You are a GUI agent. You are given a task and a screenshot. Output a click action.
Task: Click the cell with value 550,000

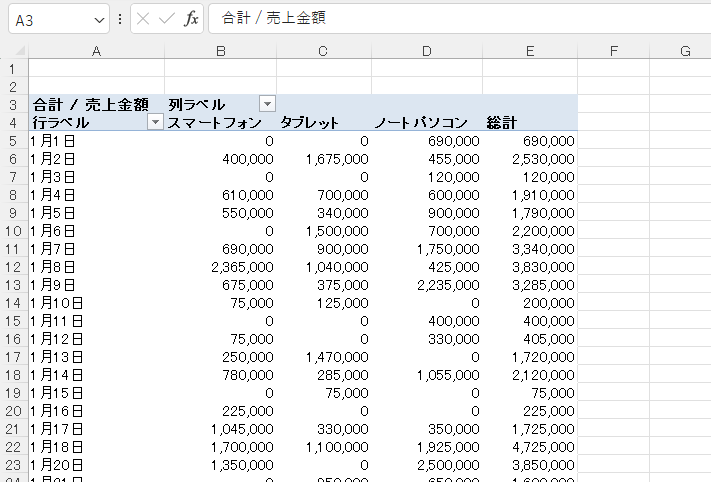[220, 213]
